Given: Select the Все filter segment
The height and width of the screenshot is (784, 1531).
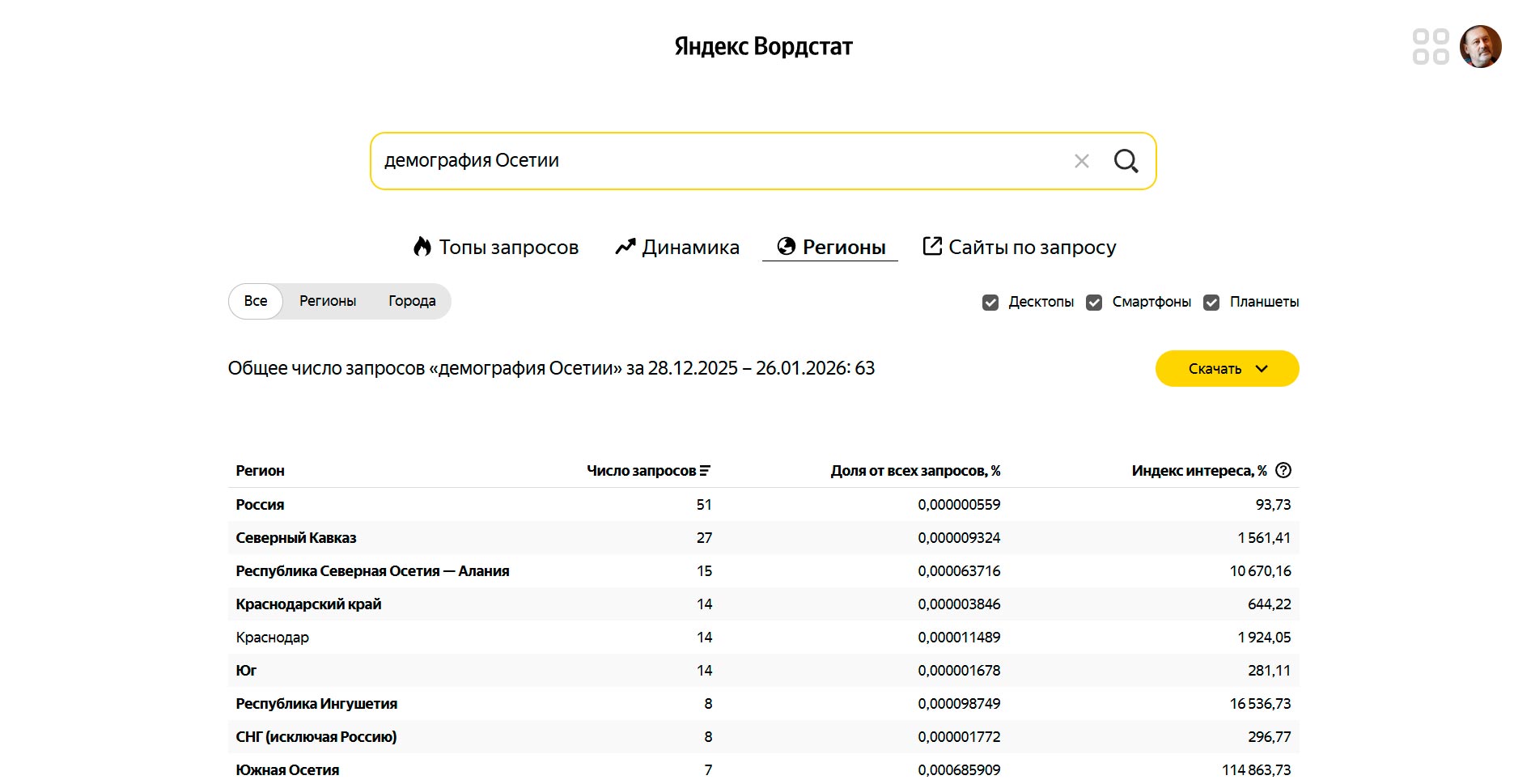Looking at the screenshot, I should [x=256, y=301].
